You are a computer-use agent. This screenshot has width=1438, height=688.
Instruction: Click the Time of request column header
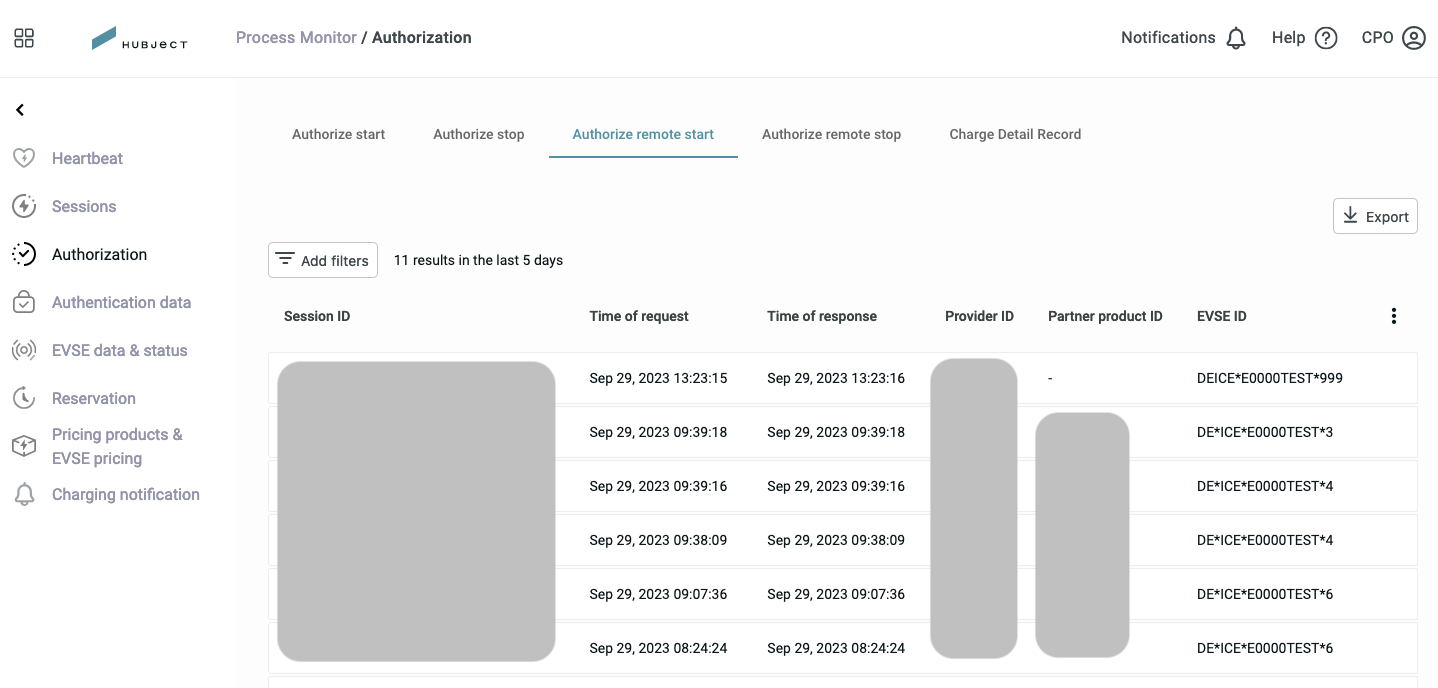coord(639,316)
